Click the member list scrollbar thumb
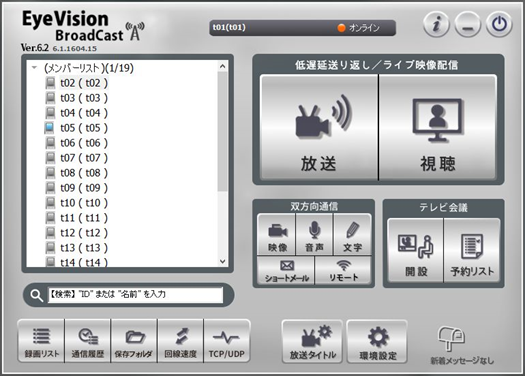 [223, 131]
